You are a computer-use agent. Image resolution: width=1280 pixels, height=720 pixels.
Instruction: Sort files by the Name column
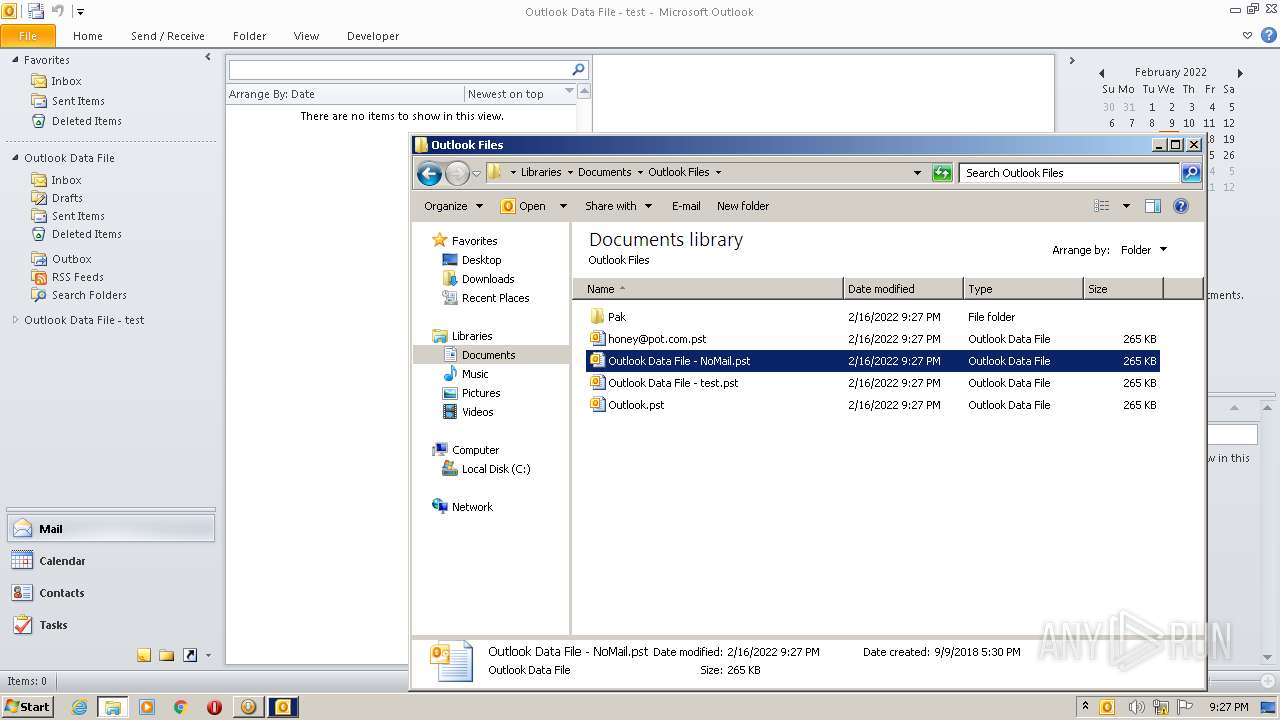pyautogui.click(x=708, y=289)
